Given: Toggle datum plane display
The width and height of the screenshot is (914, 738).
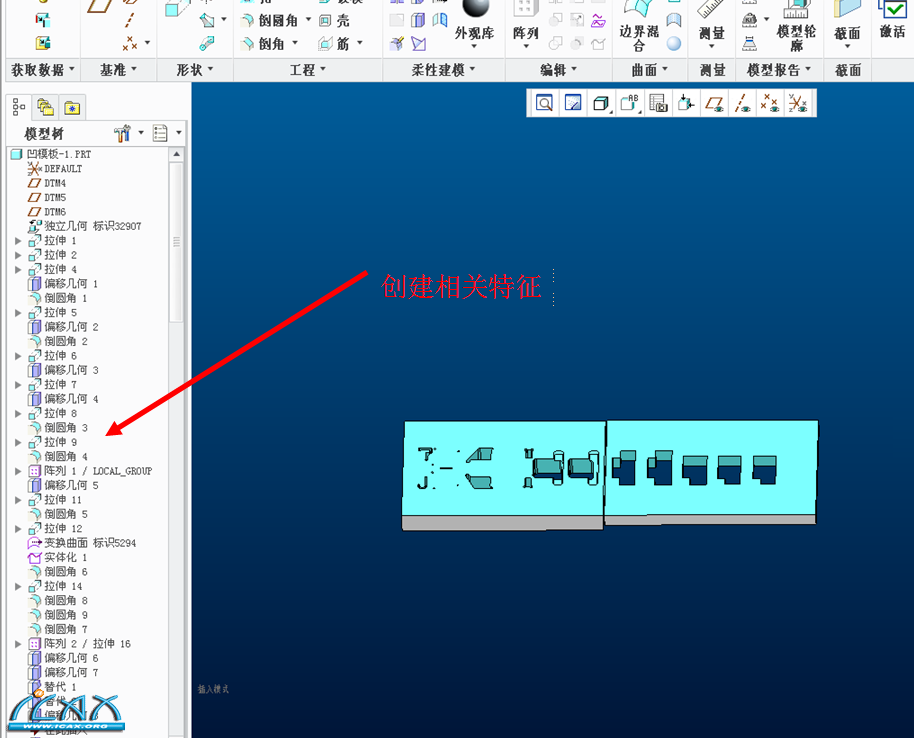Looking at the screenshot, I should click(x=714, y=103).
